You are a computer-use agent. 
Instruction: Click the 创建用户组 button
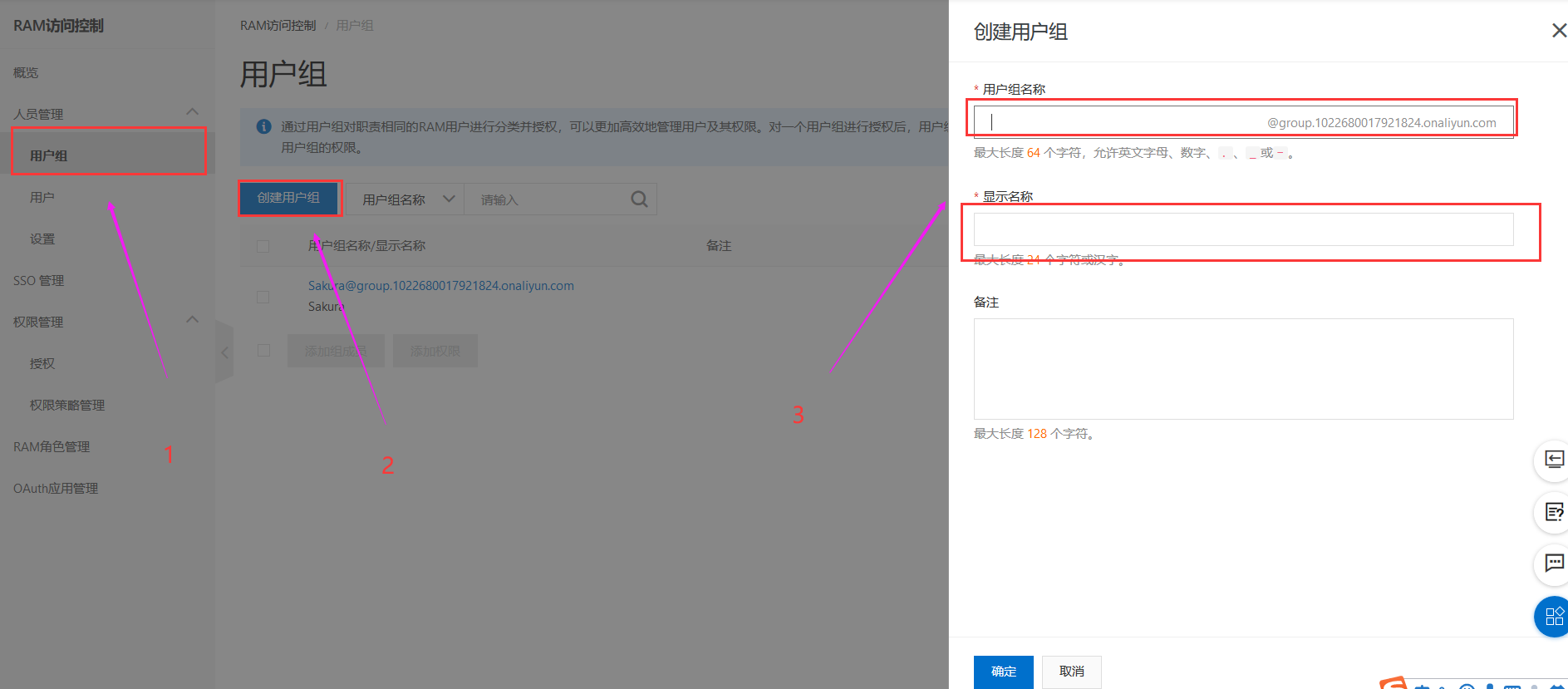tap(289, 198)
